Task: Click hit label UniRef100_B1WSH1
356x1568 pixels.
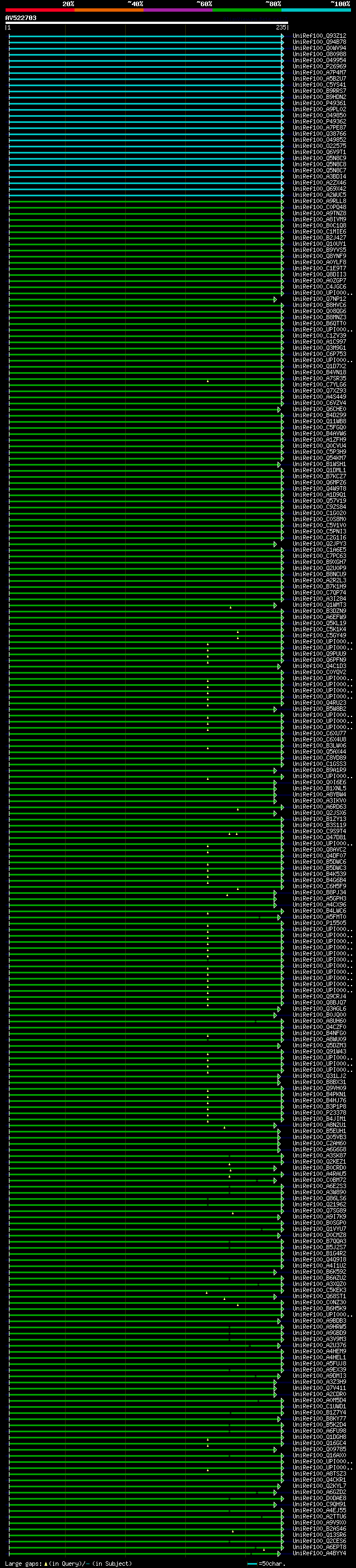Action: (x=319, y=464)
